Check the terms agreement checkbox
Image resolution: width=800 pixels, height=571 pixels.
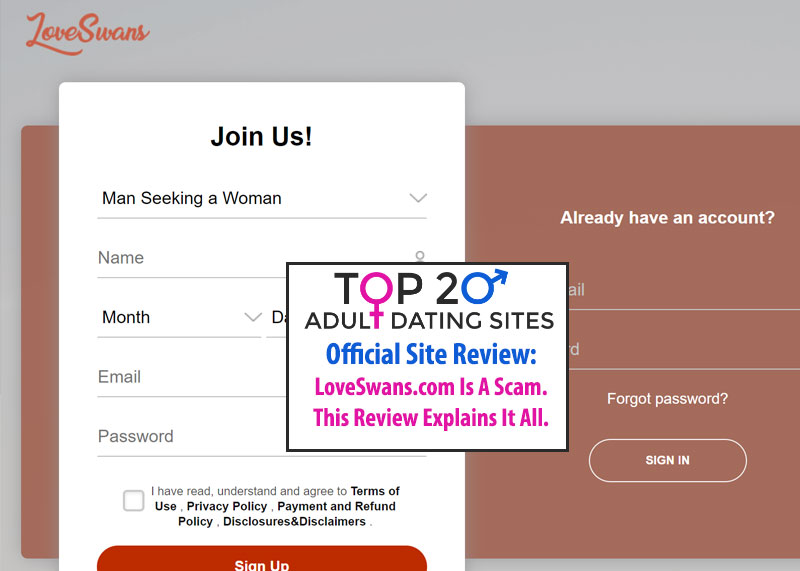pyautogui.click(x=134, y=501)
